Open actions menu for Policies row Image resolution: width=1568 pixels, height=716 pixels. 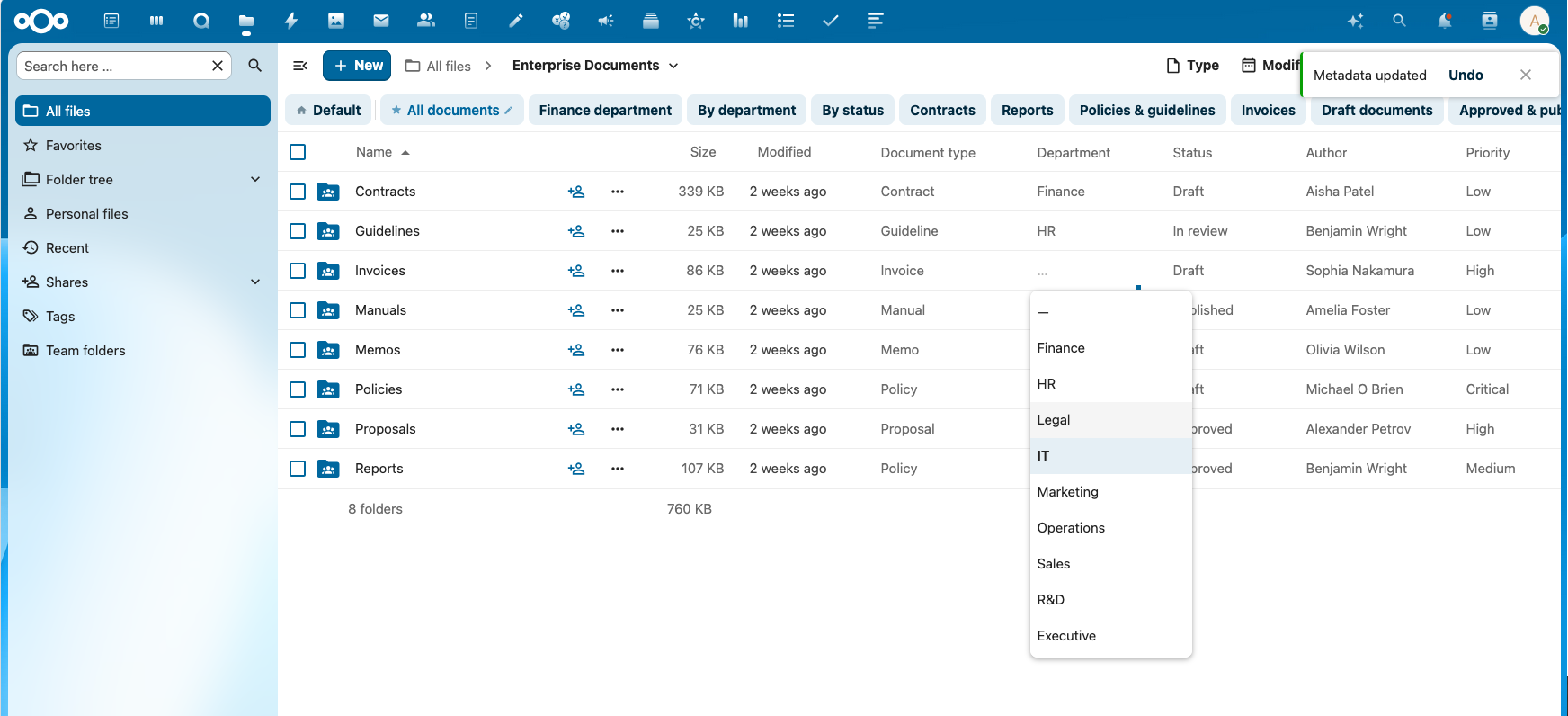[x=618, y=389]
